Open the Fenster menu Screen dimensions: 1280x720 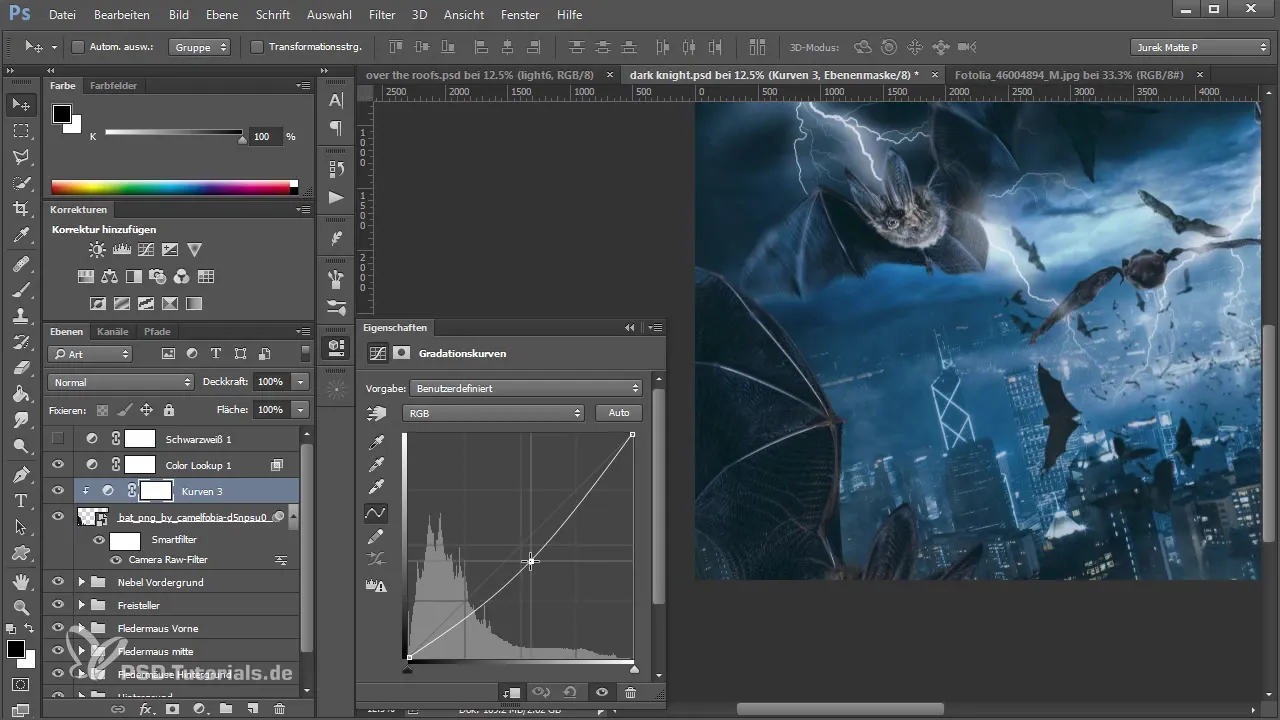520,15
